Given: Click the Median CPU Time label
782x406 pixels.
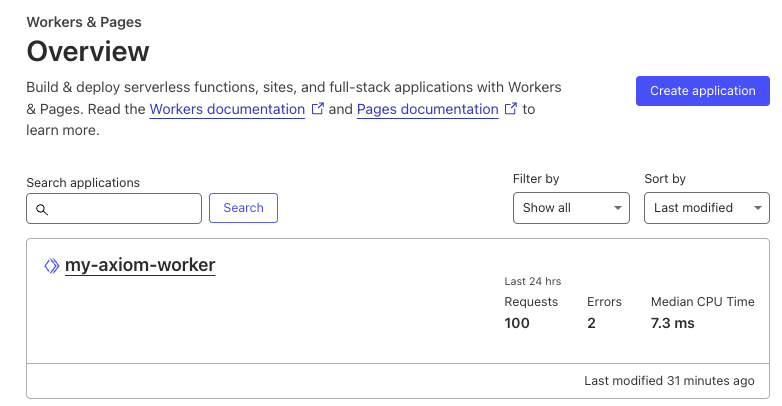Looking at the screenshot, I should point(703,302).
